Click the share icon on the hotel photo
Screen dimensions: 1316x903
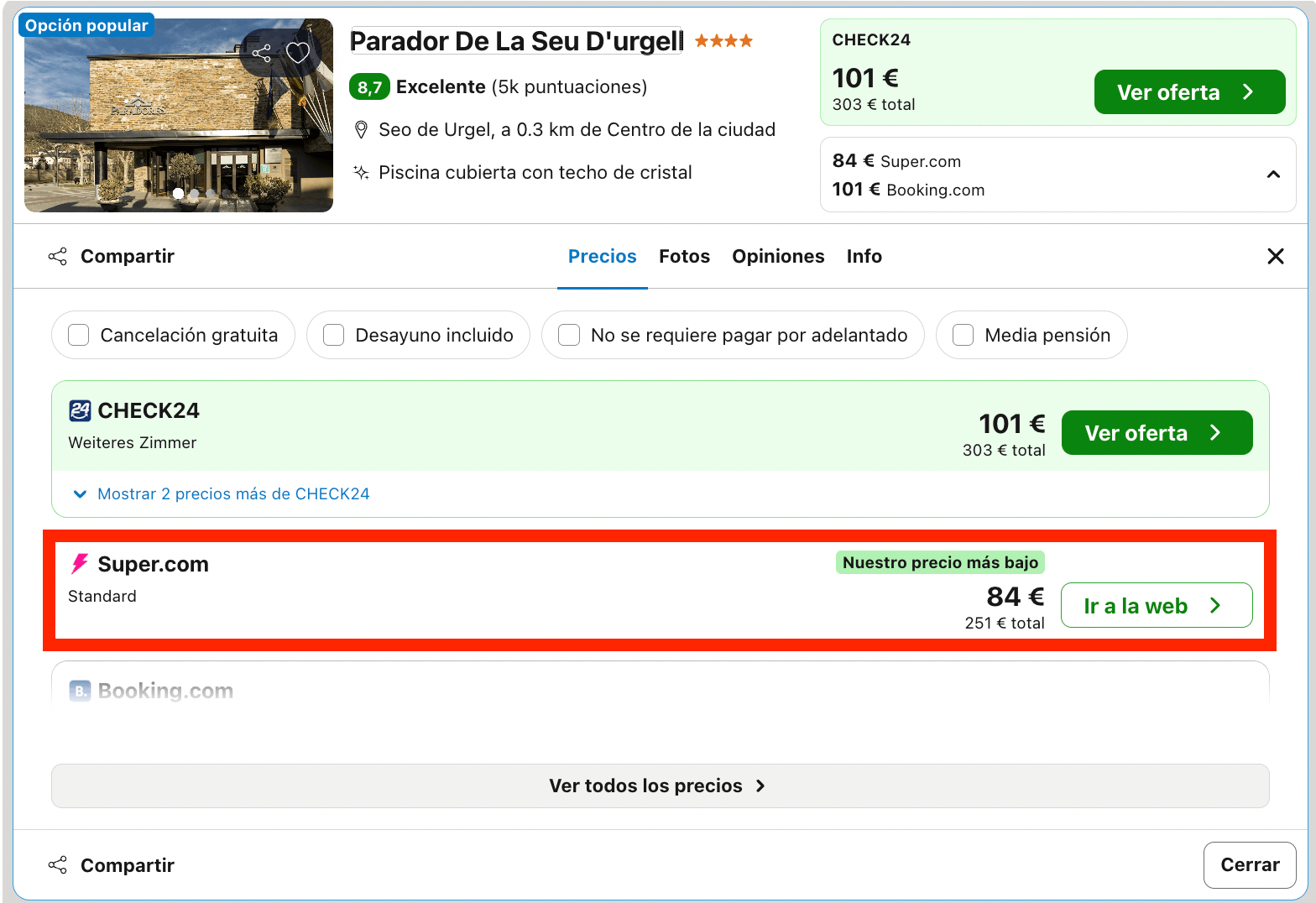[x=262, y=54]
